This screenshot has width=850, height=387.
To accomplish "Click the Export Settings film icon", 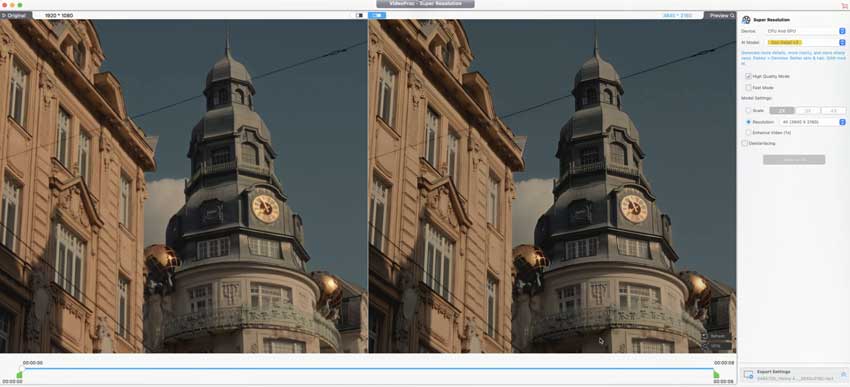I will tap(748, 375).
